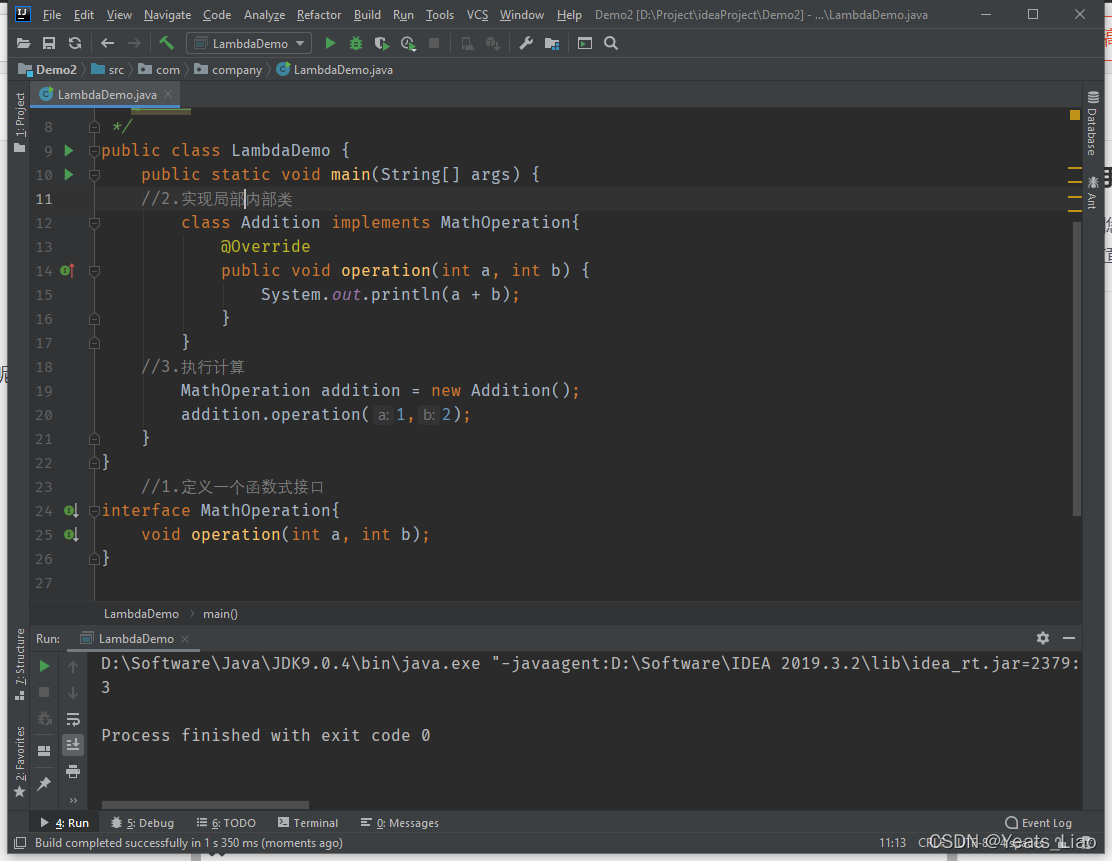Open the 5: Debug tool window
This screenshot has width=1112, height=861.
[143, 823]
